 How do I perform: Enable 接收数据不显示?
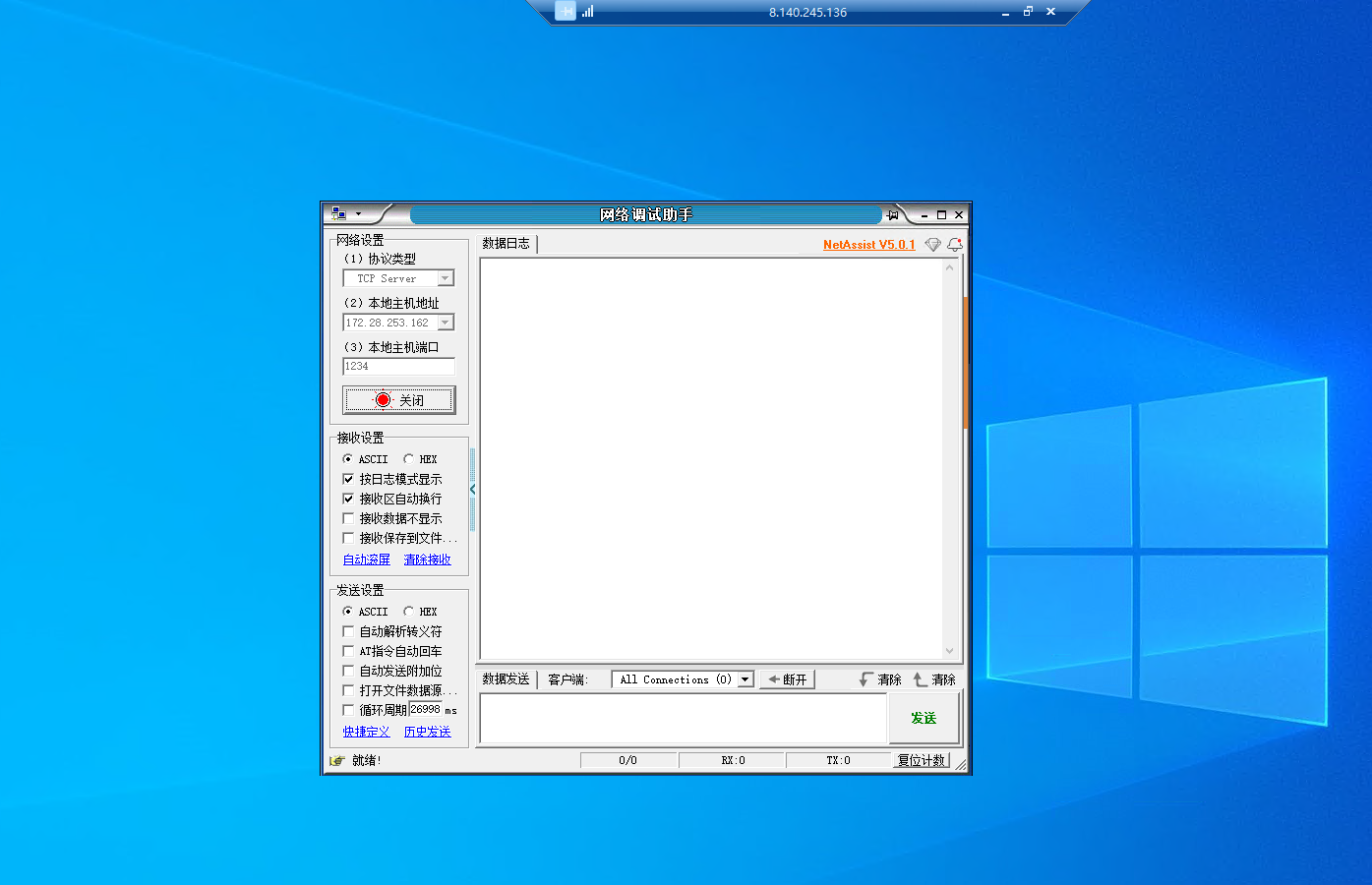coord(348,518)
